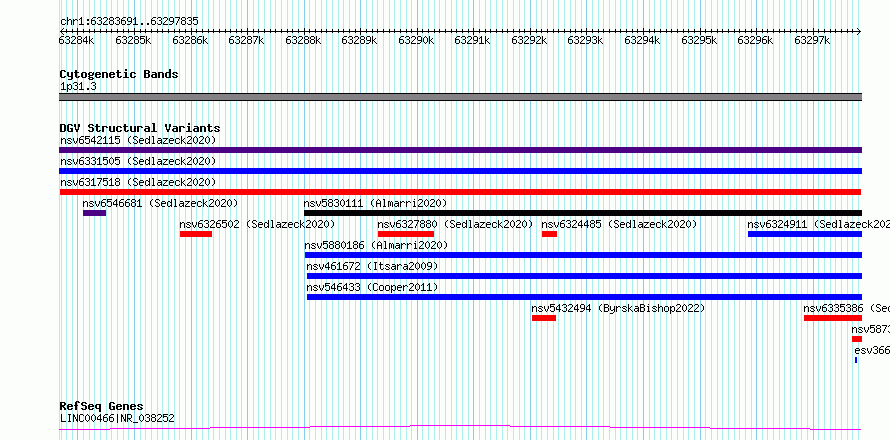
Task: Click the 63288k ruler tick label
Action: [x=303, y=40]
